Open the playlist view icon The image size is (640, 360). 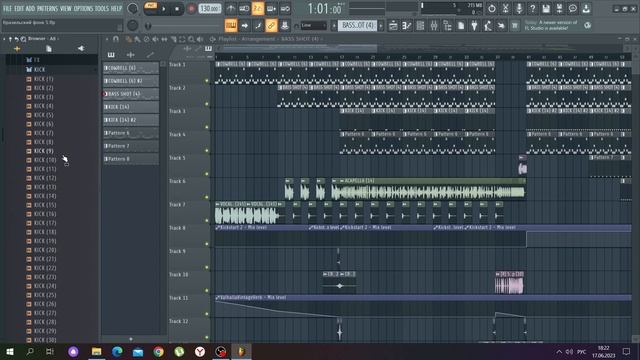click(393, 26)
